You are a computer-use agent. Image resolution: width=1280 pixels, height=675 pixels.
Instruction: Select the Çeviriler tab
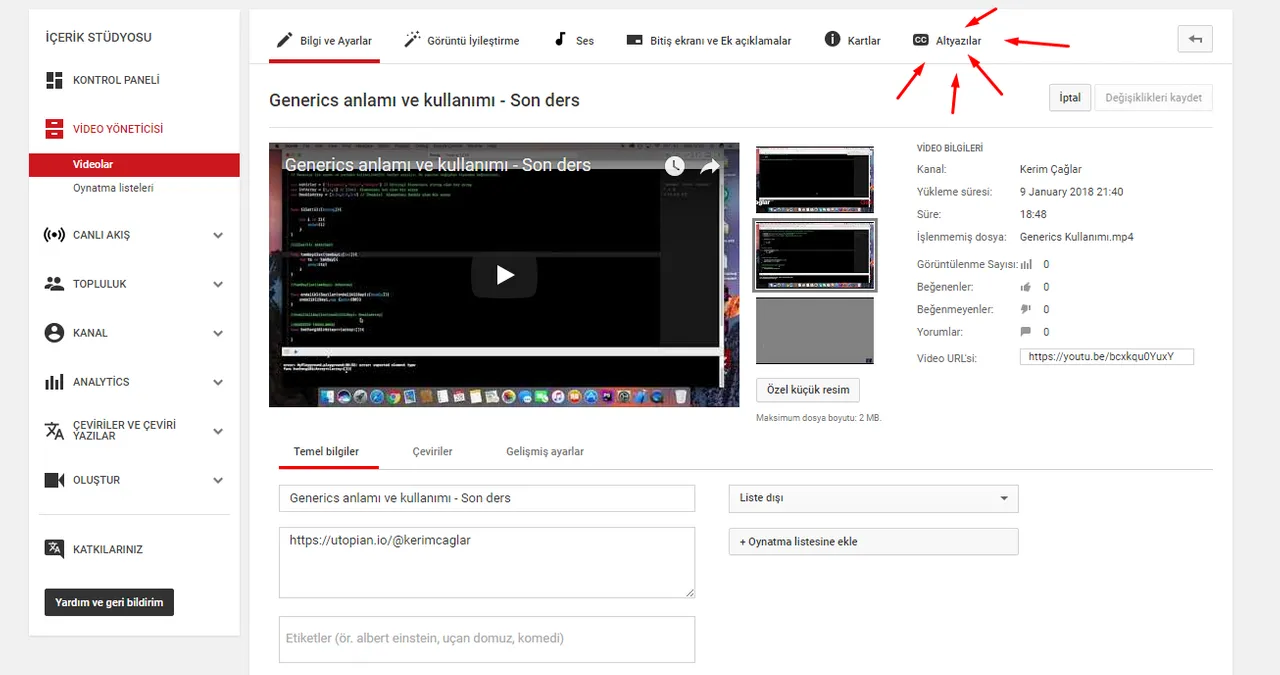pyautogui.click(x=433, y=451)
